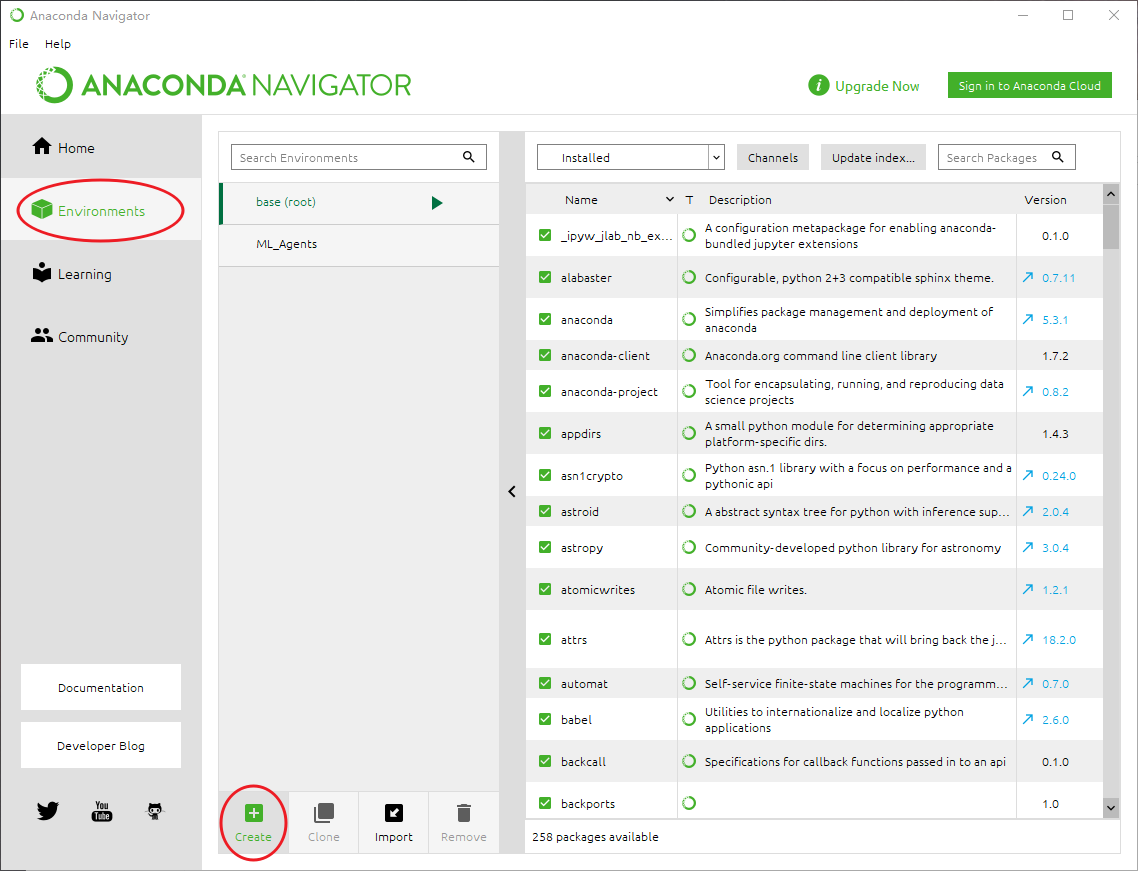This screenshot has width=1138, height=871.
Task: Click the Channels button
Action: (773, 158)
